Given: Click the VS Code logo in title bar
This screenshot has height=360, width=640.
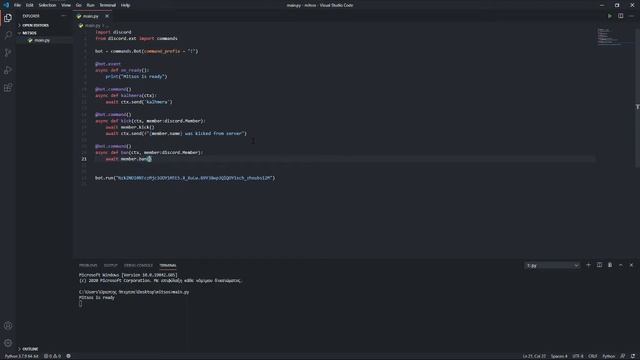Looking at the screenshot, I should [6, 5].
